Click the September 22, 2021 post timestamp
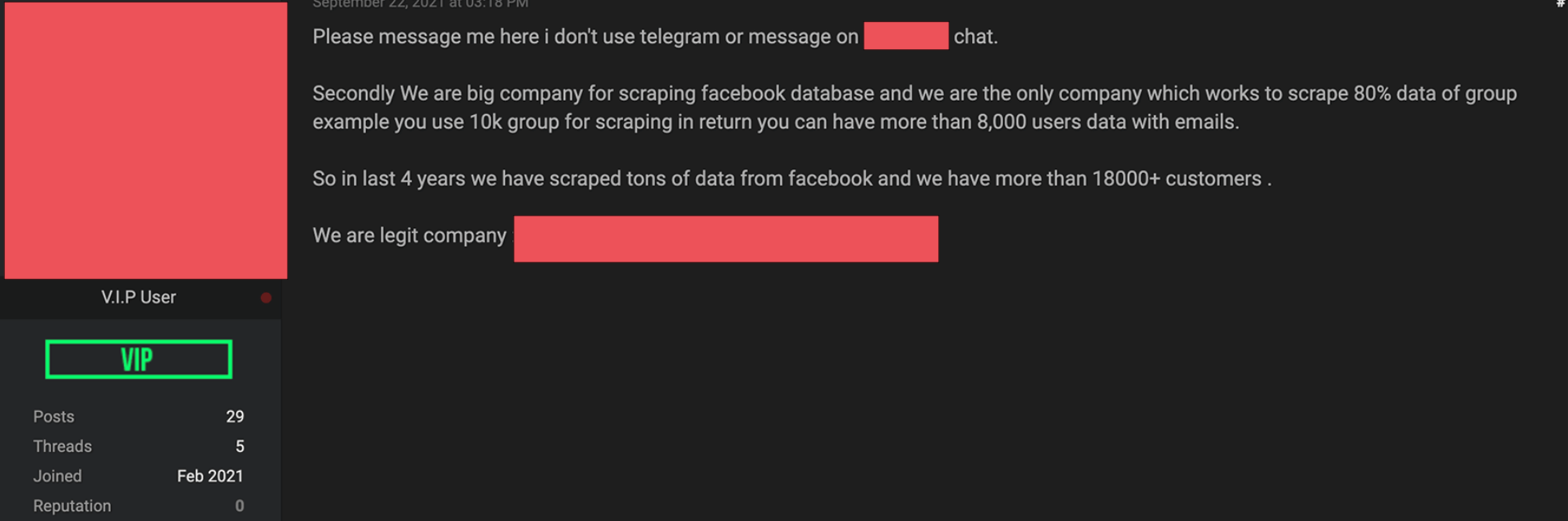The width and height of the screenshot is (1568, 521). [x=420, y=4]
